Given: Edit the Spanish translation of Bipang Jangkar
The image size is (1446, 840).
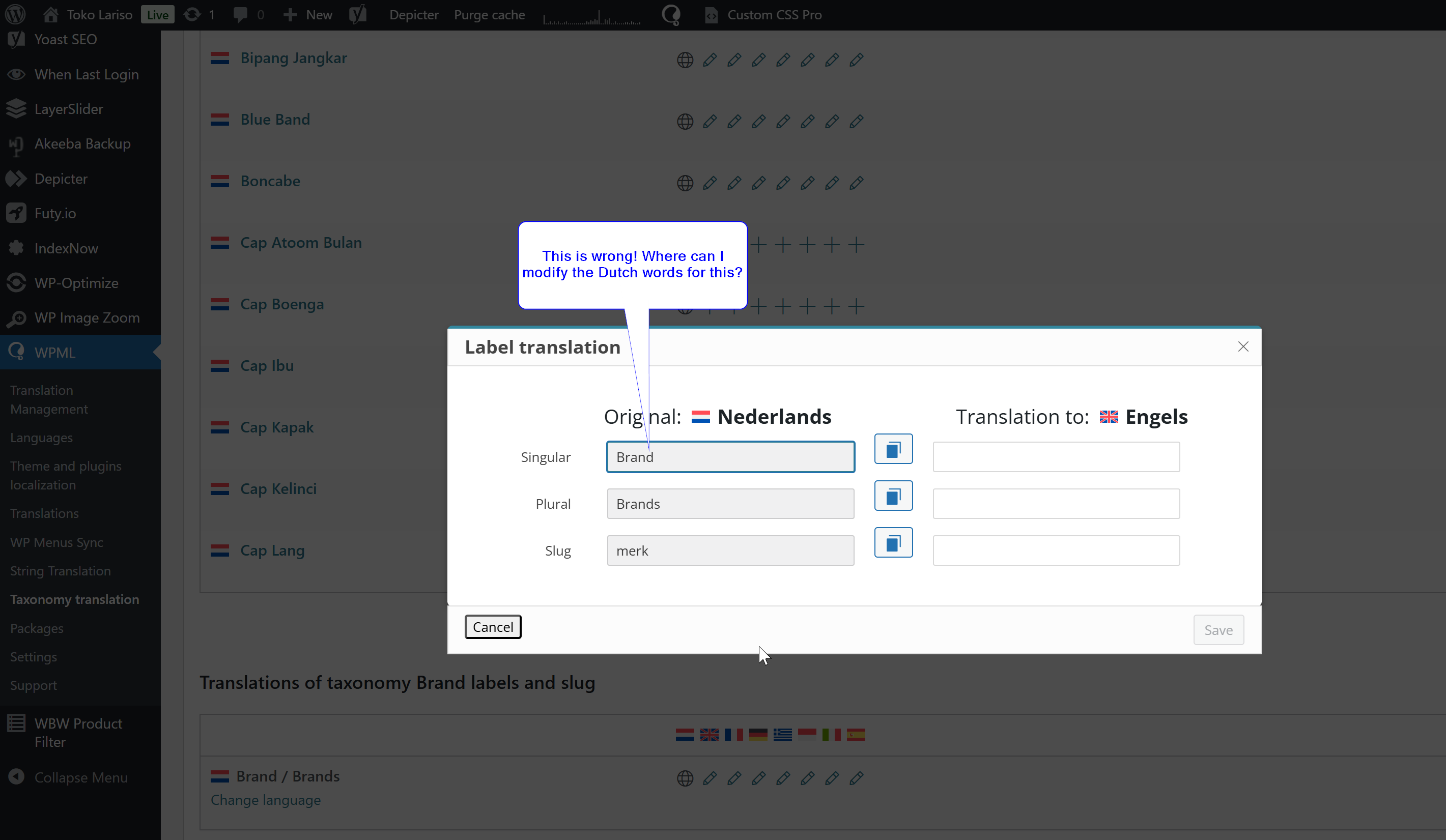Looking at the screenshot, I should (856, 60).
